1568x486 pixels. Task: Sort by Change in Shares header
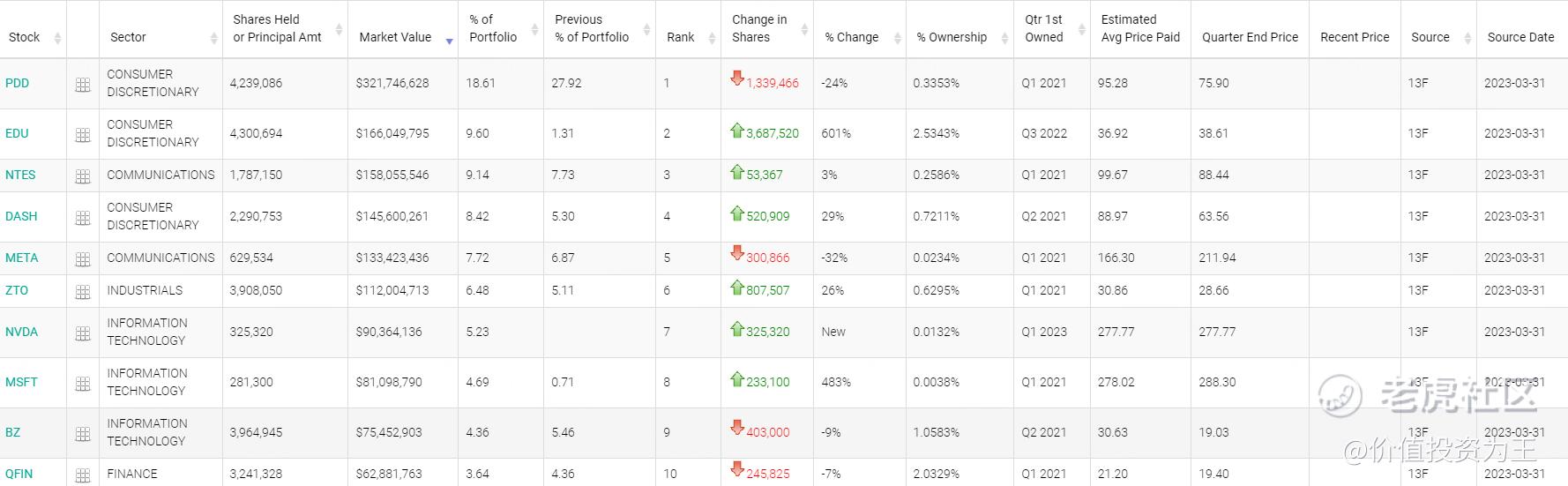pos(759,28)
